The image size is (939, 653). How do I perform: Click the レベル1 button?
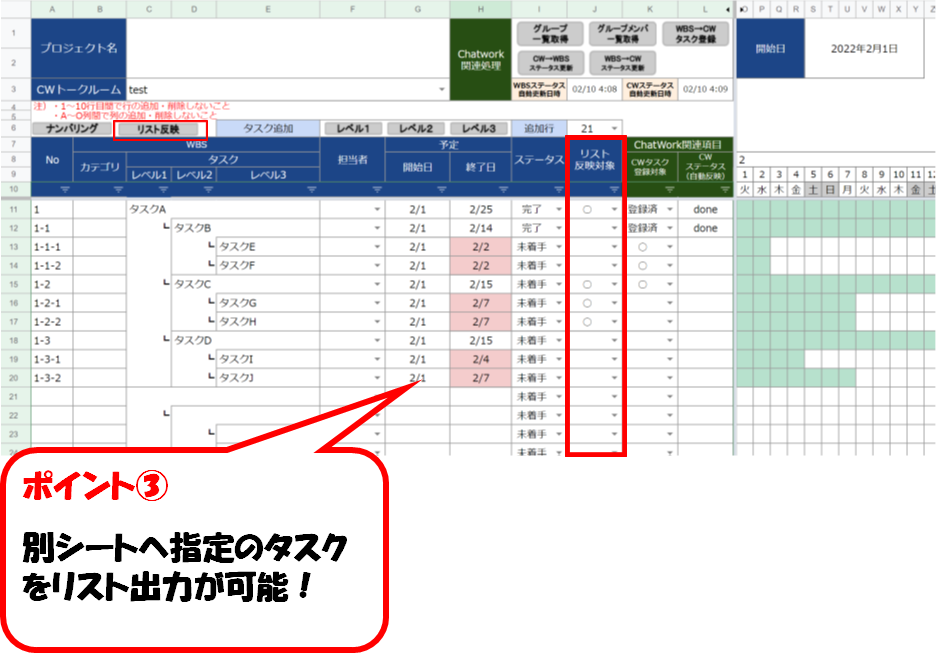coord(353,128)
